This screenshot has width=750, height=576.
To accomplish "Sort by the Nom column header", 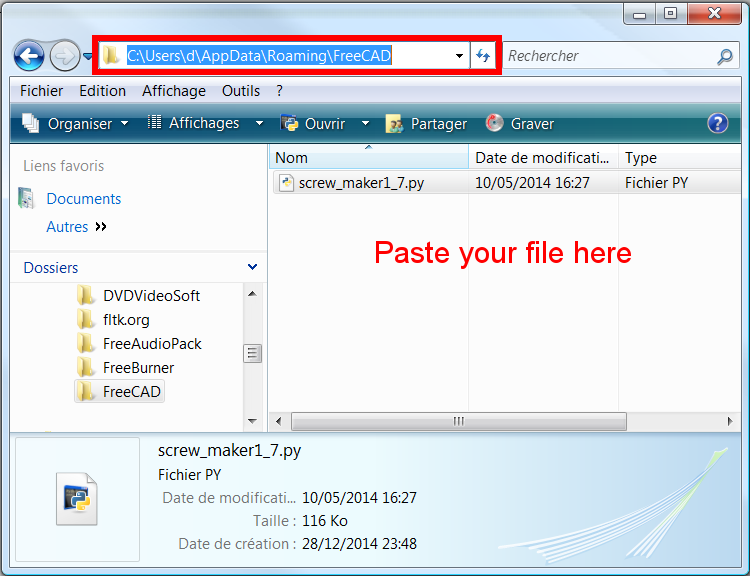I will click(x=369, y=158).
